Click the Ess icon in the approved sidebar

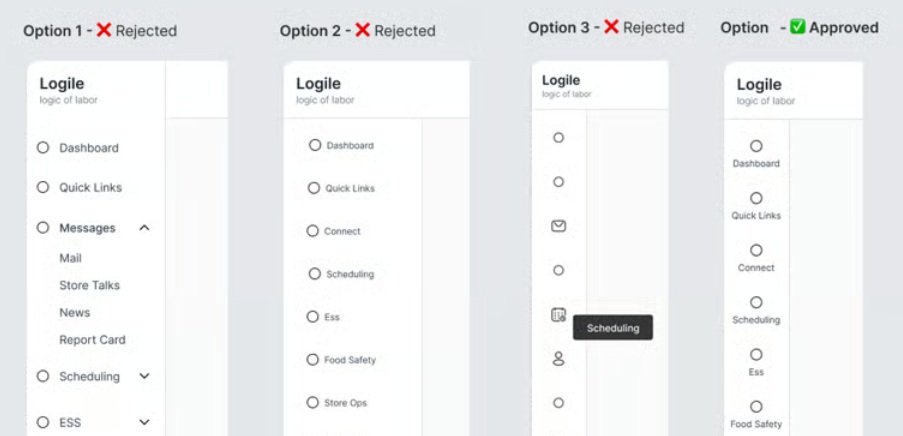756,354
